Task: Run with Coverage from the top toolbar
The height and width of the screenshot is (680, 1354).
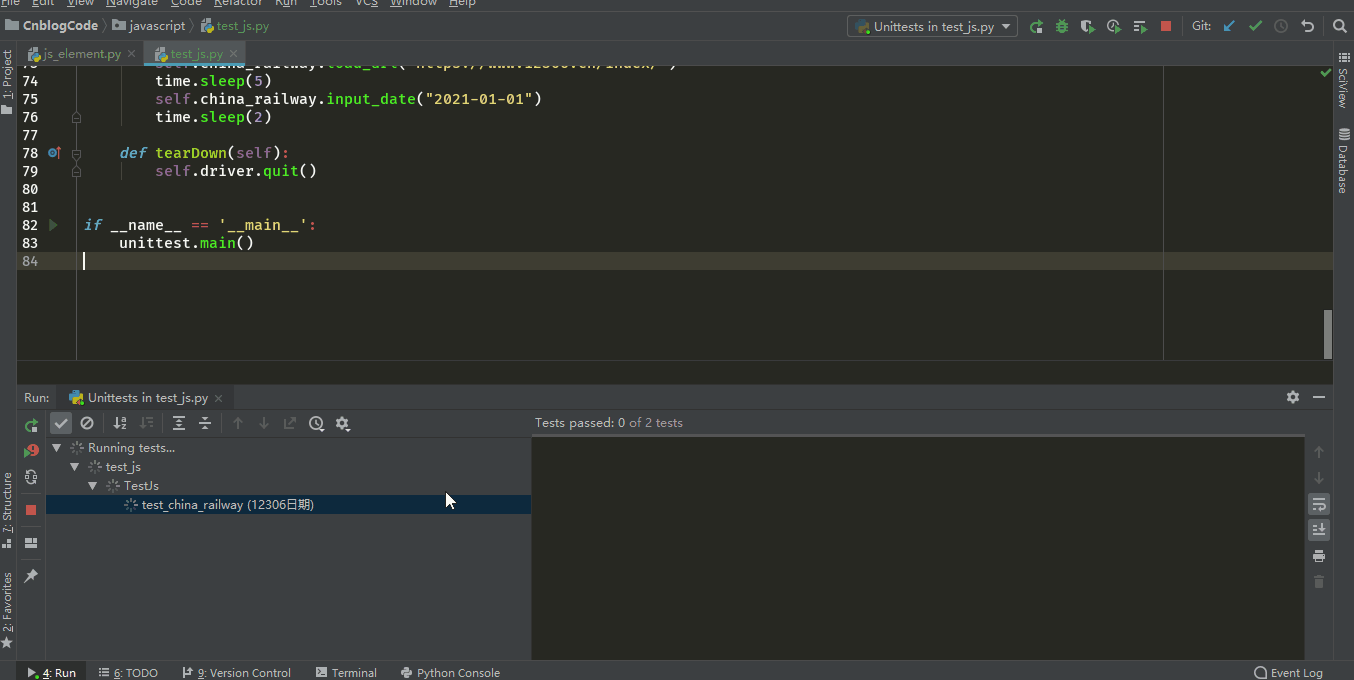Action: (1088, 27)
